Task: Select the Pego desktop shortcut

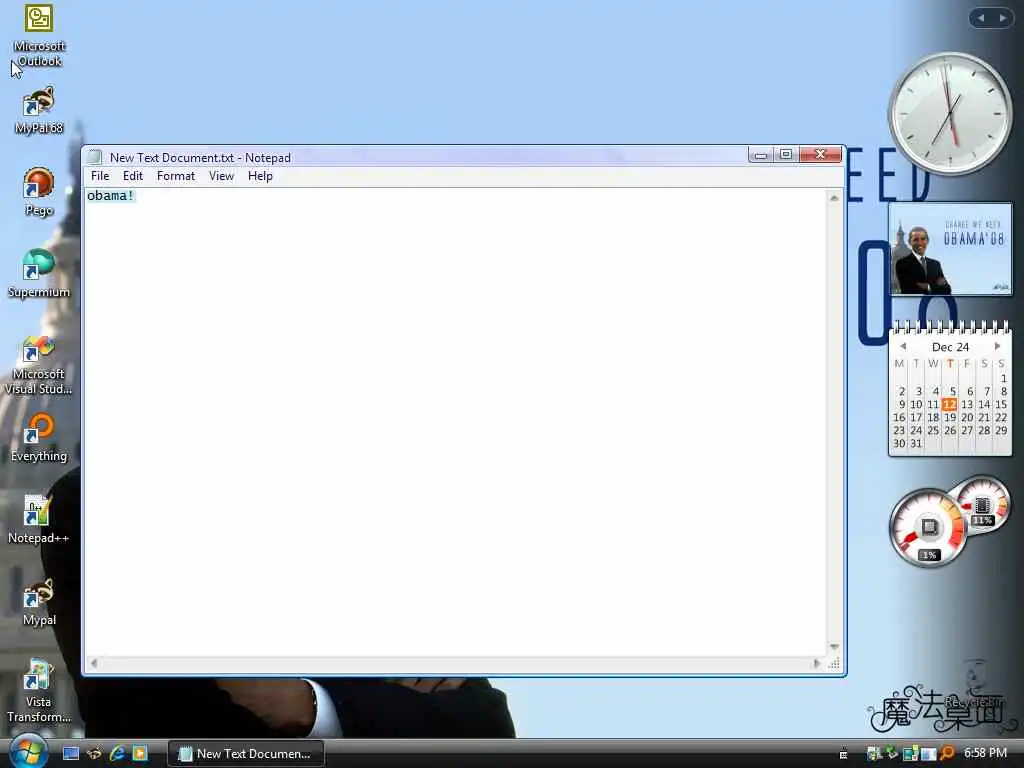Action: point(39,191)
